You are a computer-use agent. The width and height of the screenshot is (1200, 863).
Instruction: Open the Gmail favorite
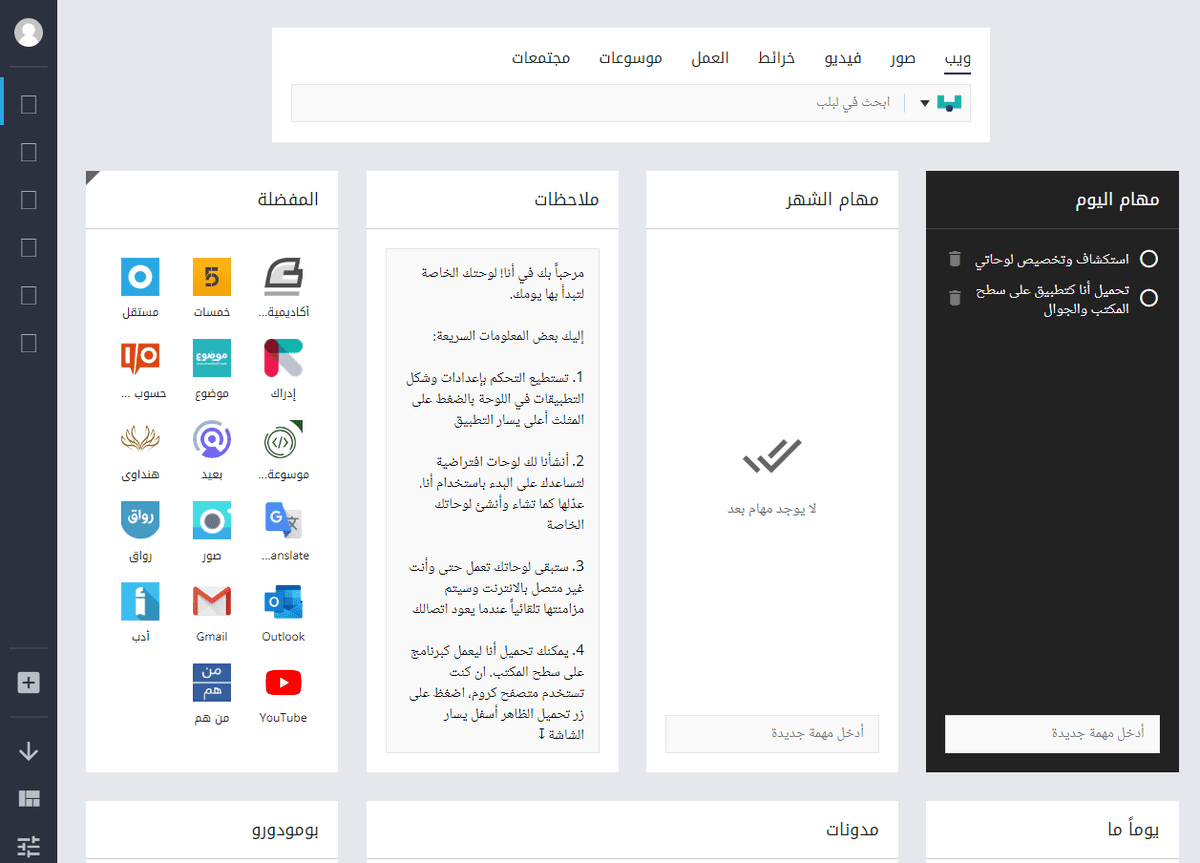point(212,601)
